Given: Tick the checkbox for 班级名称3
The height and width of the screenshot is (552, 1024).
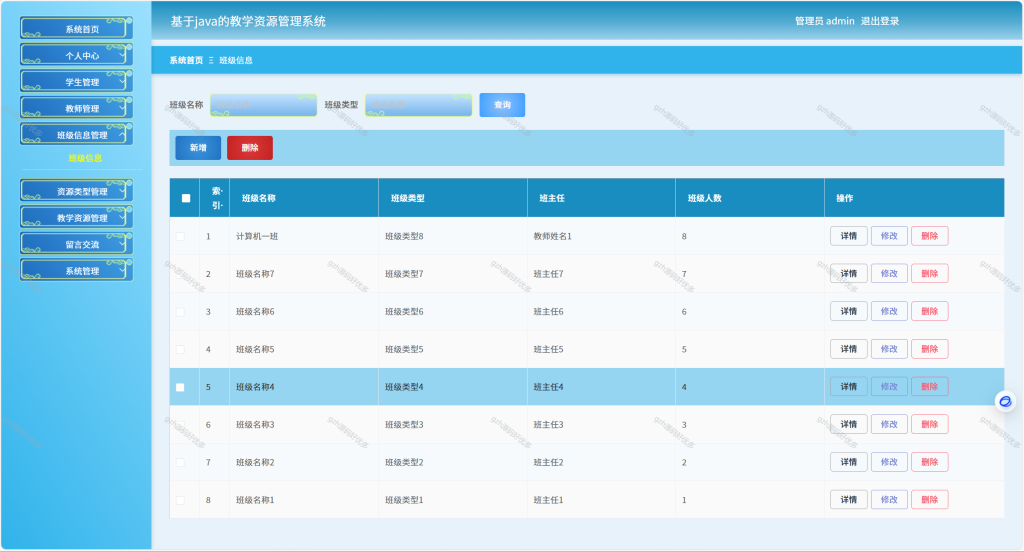Looking at the screenshot, I should click(x=180, y=425).
